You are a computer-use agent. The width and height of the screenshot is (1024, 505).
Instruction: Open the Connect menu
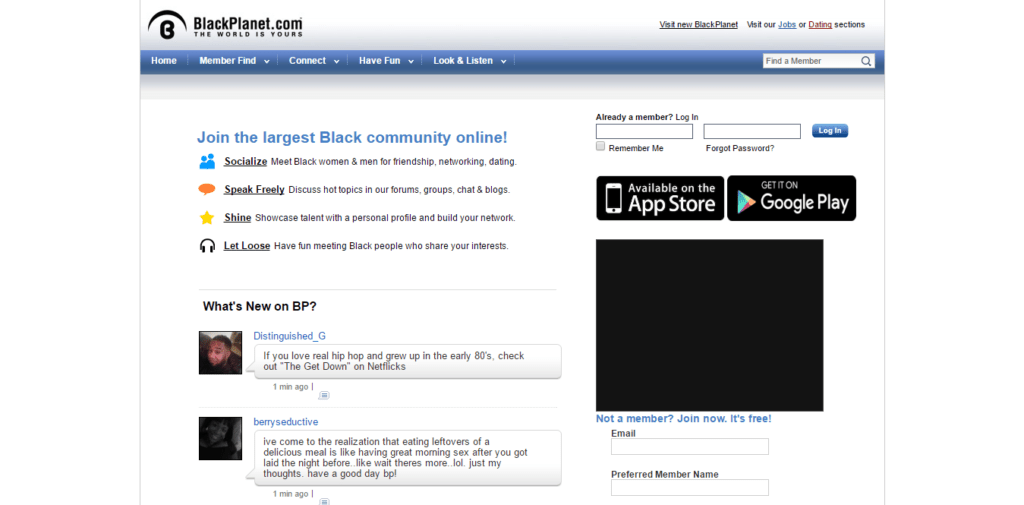click(307, 61)
